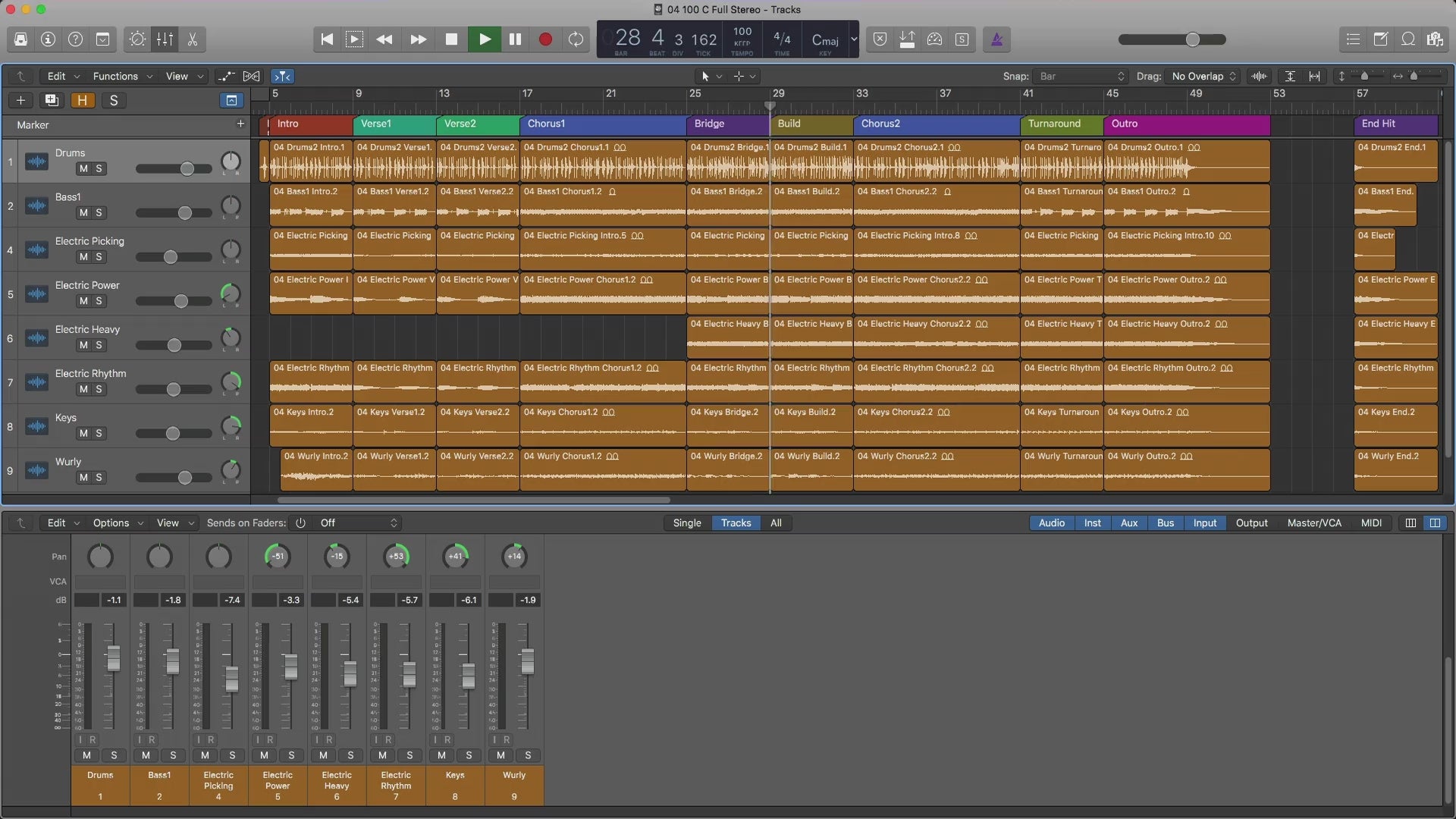
Task: Jump to project start with Go to Beginning
Action: tap(327, 39)
